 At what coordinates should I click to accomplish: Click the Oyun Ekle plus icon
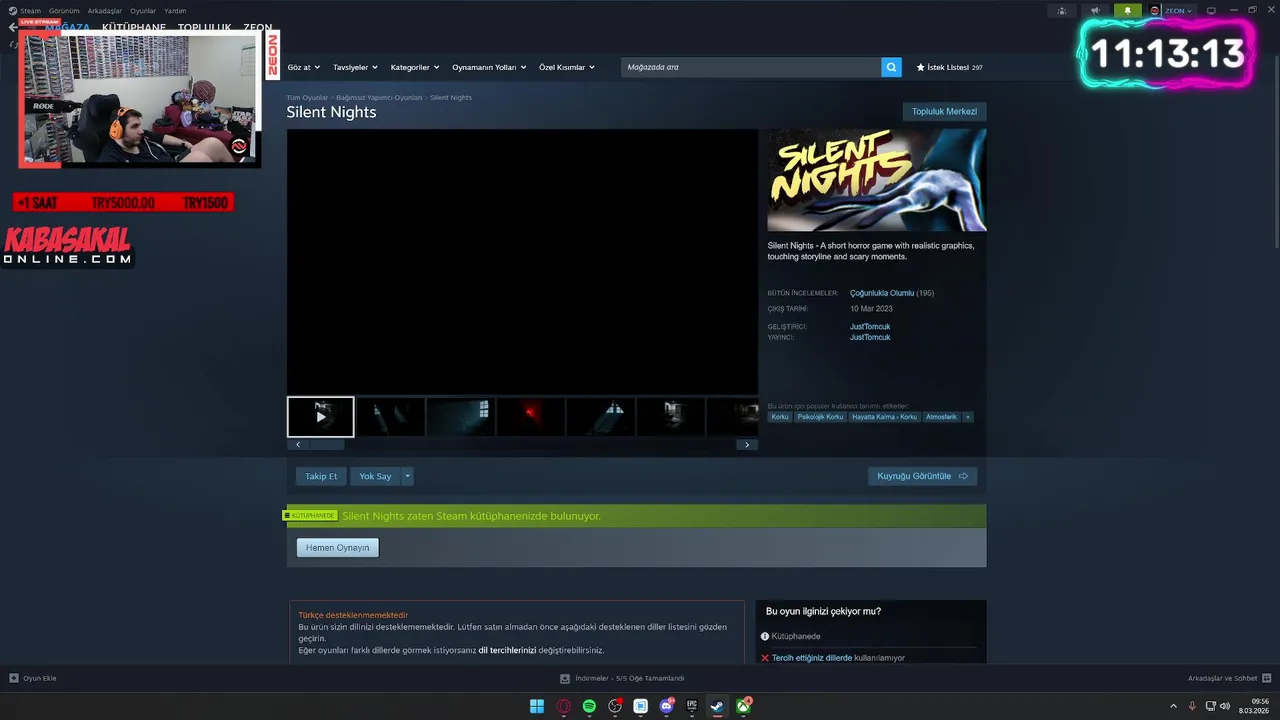click(x=14, y=678)
